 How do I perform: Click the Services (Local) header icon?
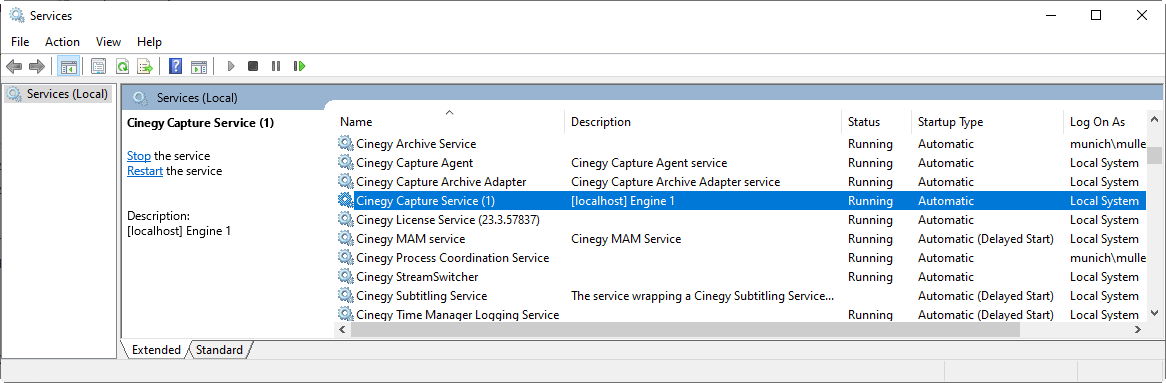[x=140, y=97]
